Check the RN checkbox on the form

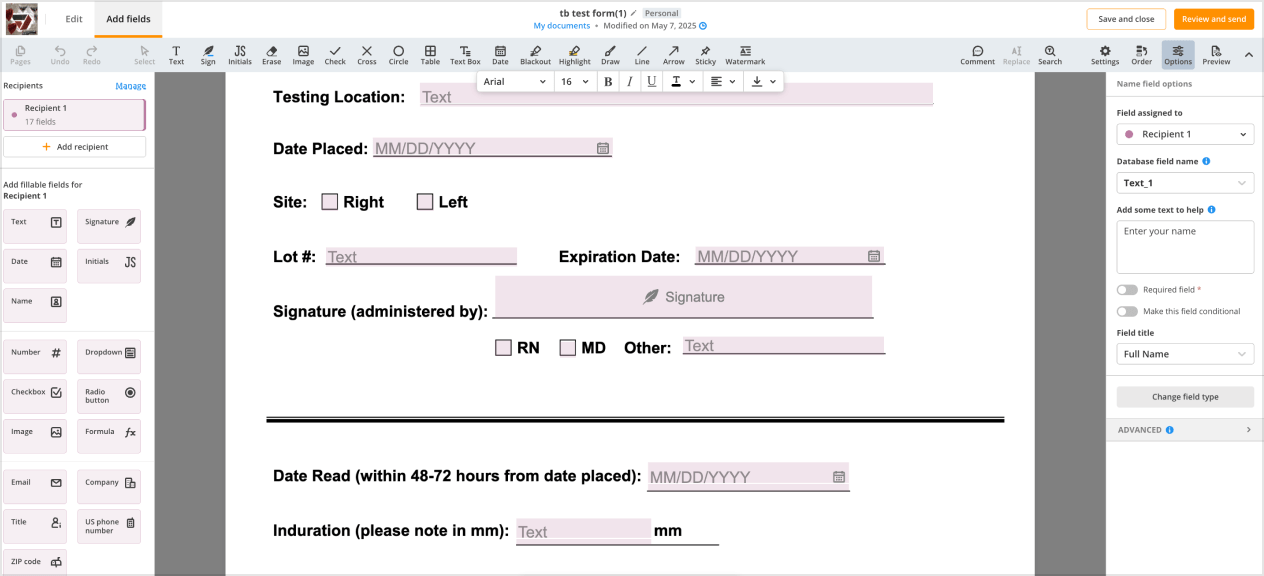click(x=503, y=345)
